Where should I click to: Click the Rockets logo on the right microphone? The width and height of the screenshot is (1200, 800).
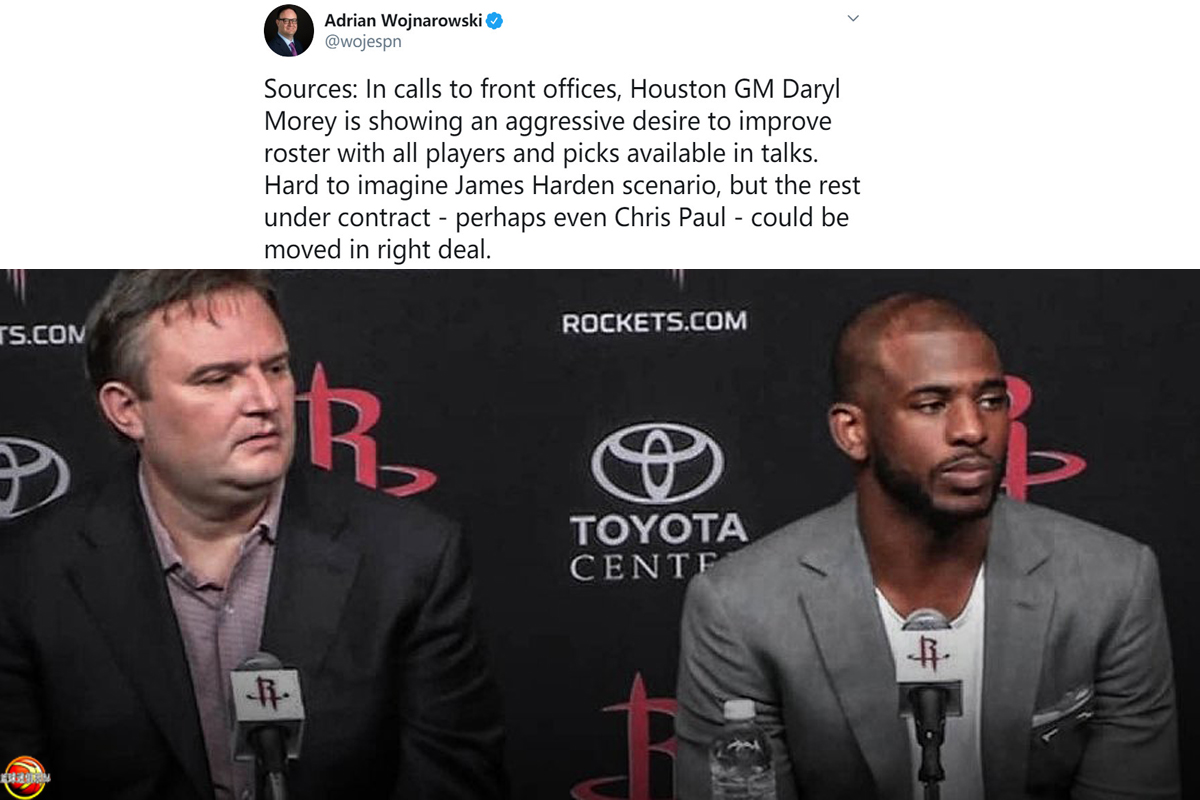[x=928, y=653]
